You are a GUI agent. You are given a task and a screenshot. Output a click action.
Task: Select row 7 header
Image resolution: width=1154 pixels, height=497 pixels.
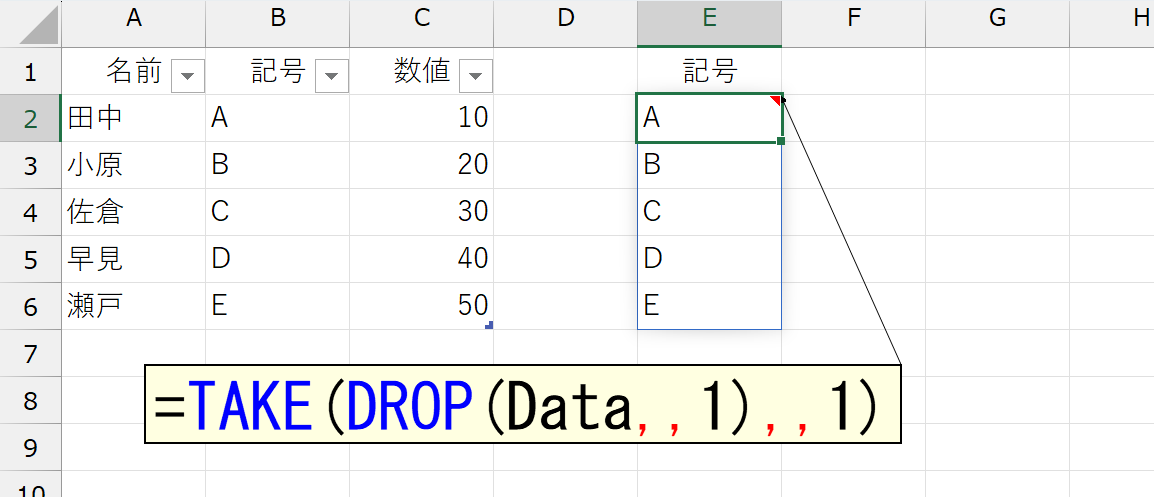pyautogui.click(x=30, y=354)
